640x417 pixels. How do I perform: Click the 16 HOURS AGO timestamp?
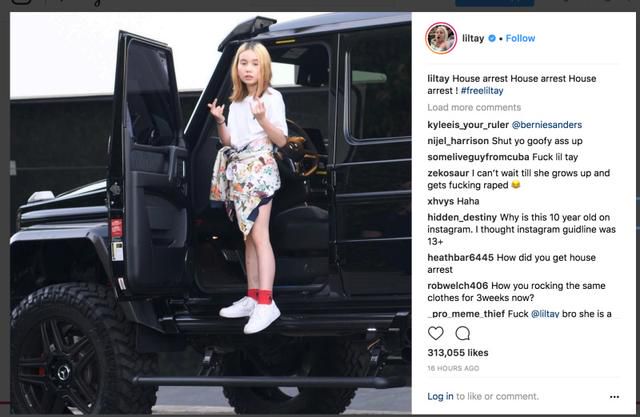pyautogui.click(x=453, y=368)
